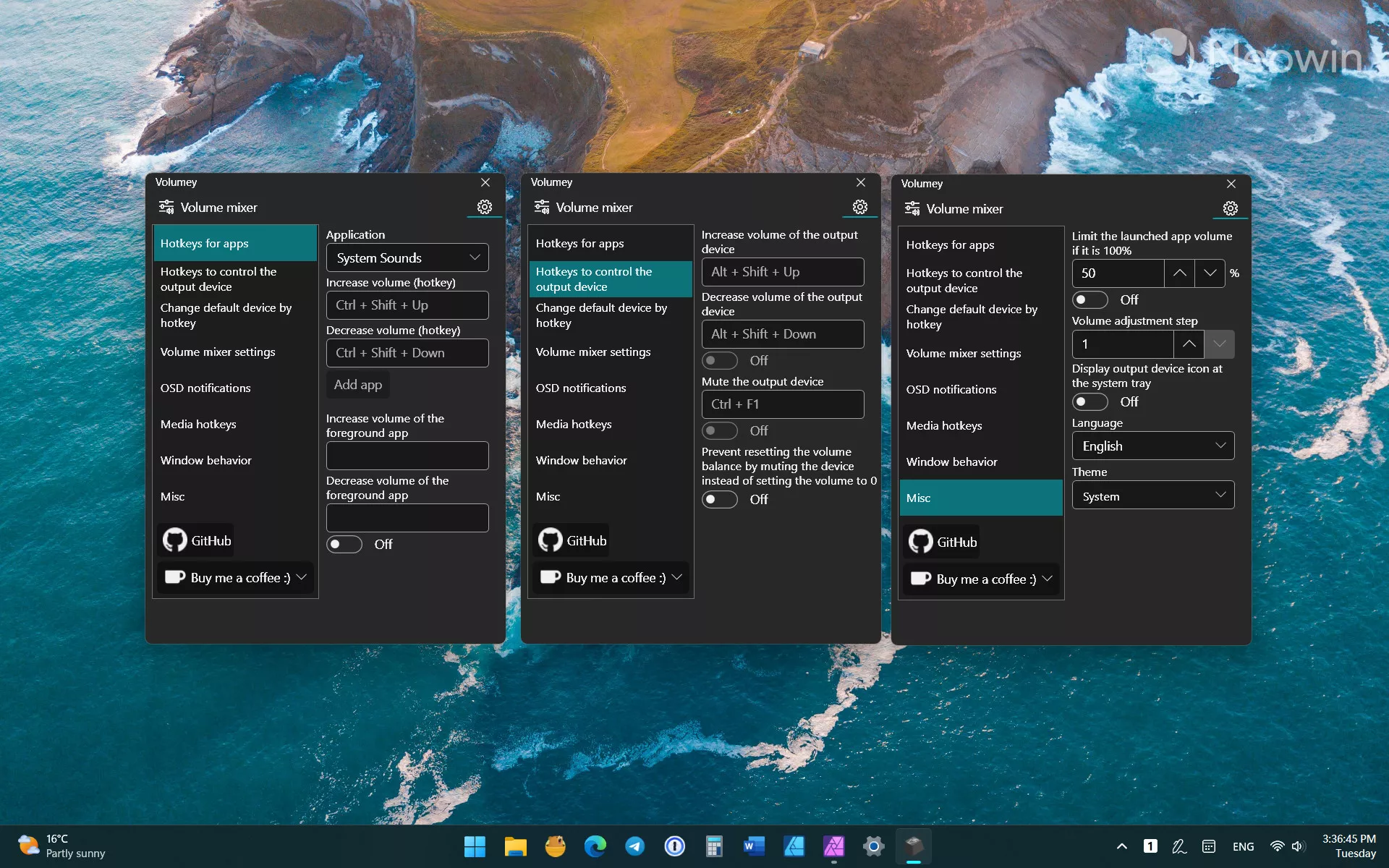Open volume speaker icon in system tray
The height and width of the screenshot is (868, 1389).
point(1298,846)
